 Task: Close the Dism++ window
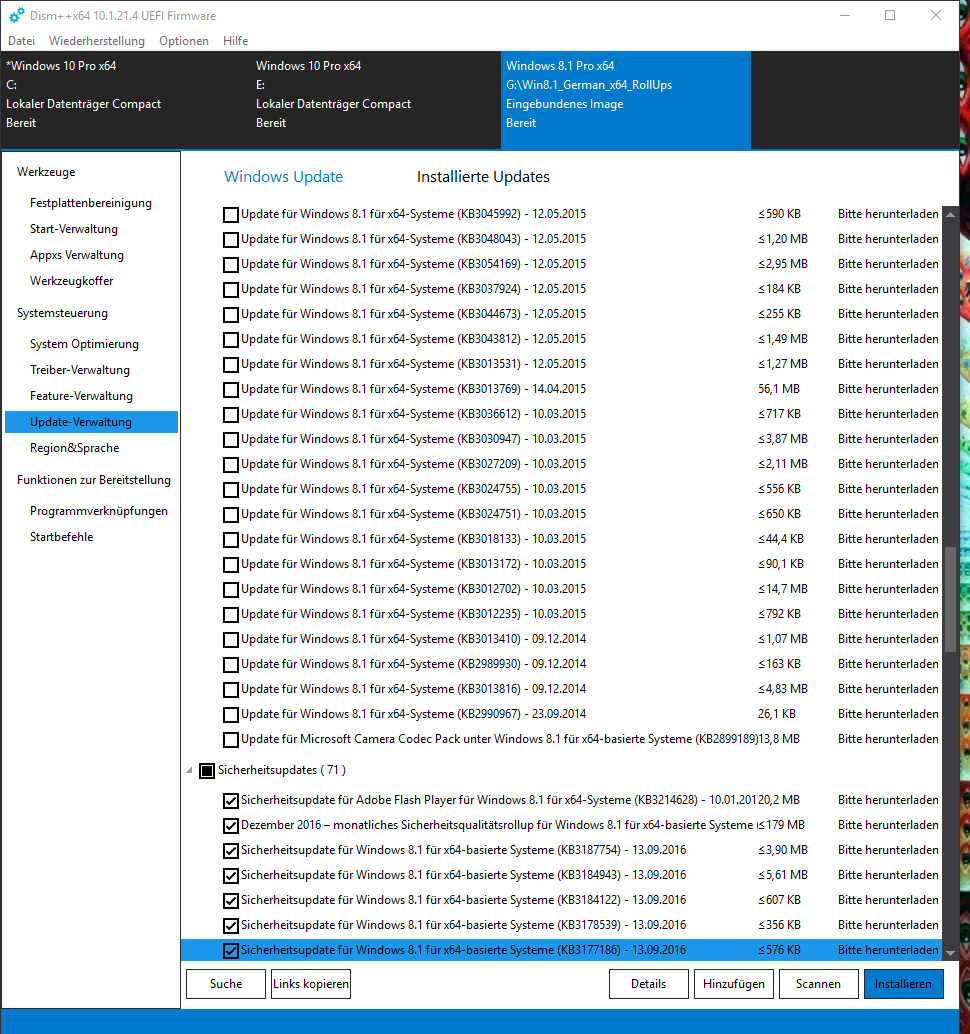[x=936, y=15]
